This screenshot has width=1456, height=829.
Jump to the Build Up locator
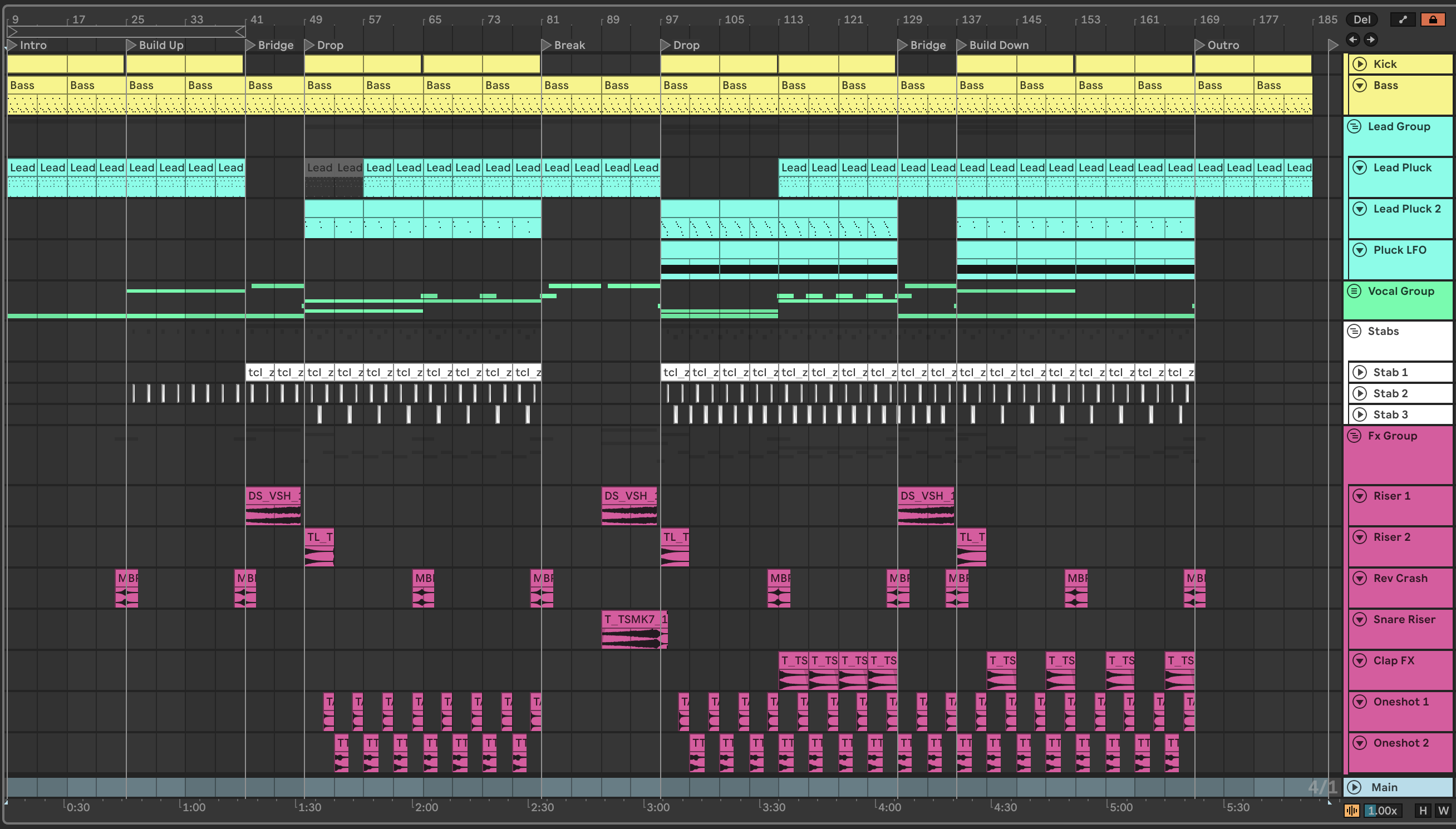point(155,45)
